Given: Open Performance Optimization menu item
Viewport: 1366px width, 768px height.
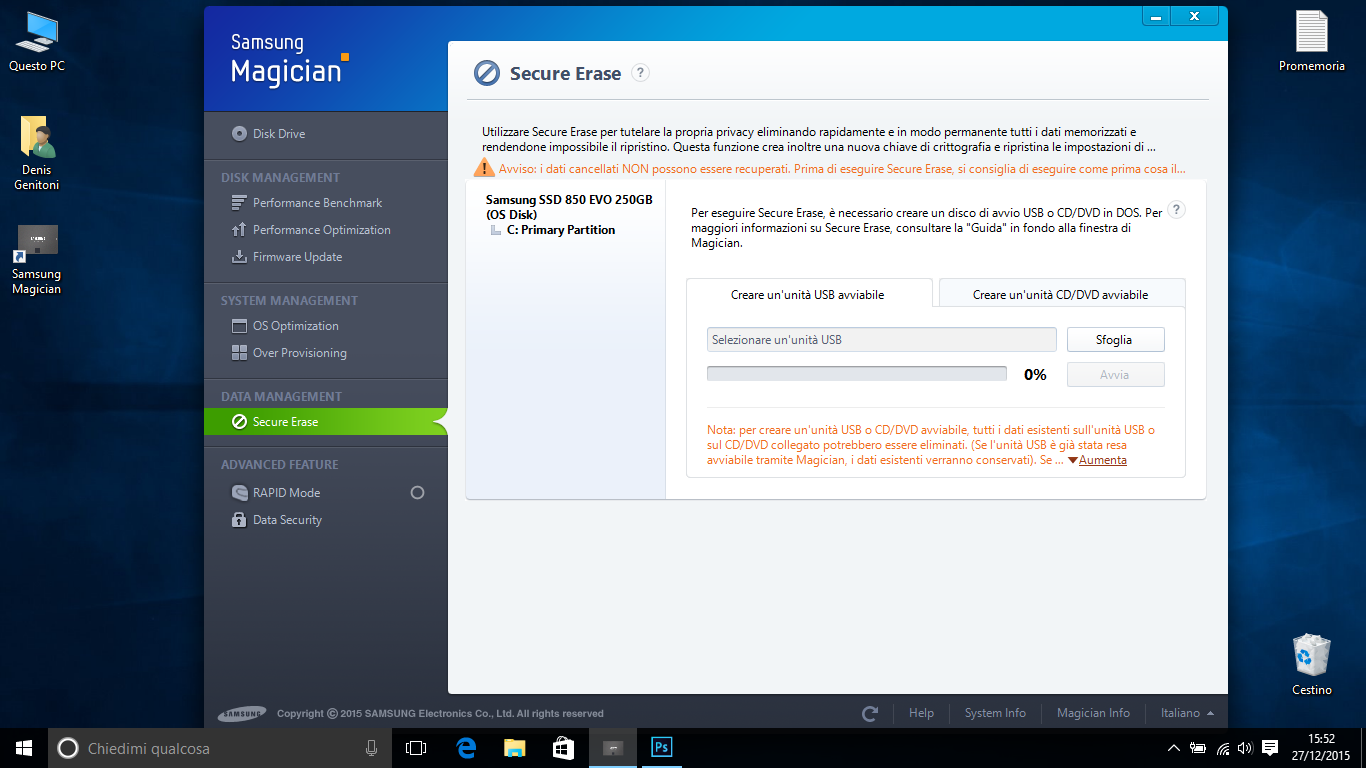Looking at the screenshot, I should click(321, 230).
